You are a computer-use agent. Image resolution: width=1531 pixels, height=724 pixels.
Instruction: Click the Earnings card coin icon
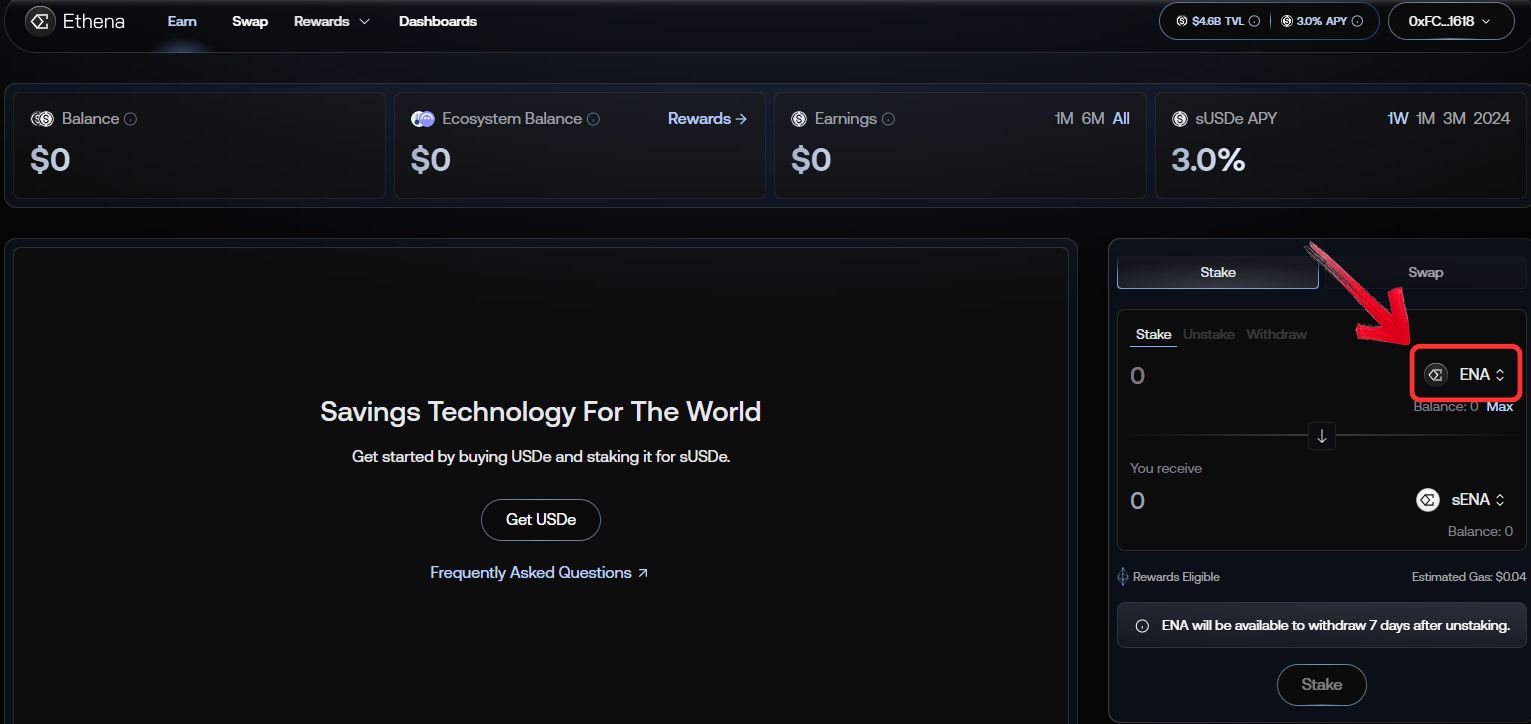pos(799,119)
